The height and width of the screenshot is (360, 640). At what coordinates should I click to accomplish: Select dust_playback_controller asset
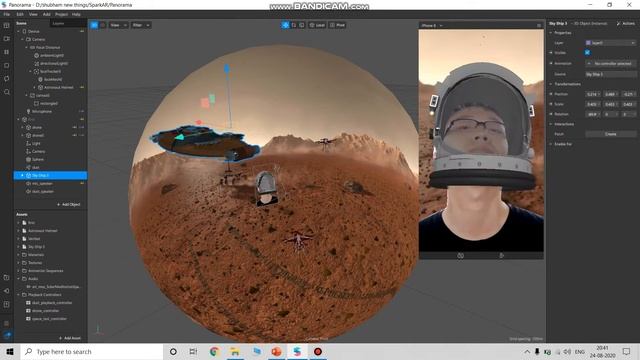click(49, 302)
